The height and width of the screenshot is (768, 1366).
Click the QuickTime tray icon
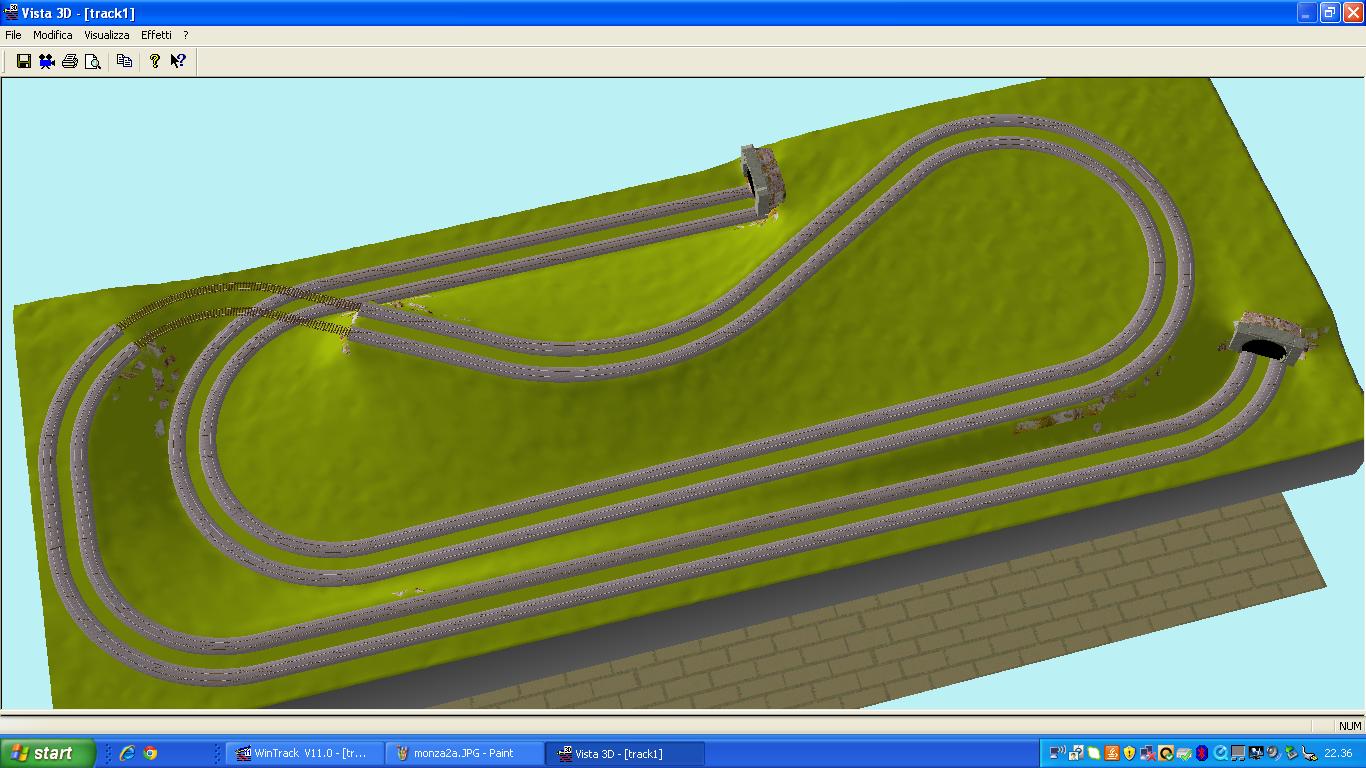[1219, 753]
